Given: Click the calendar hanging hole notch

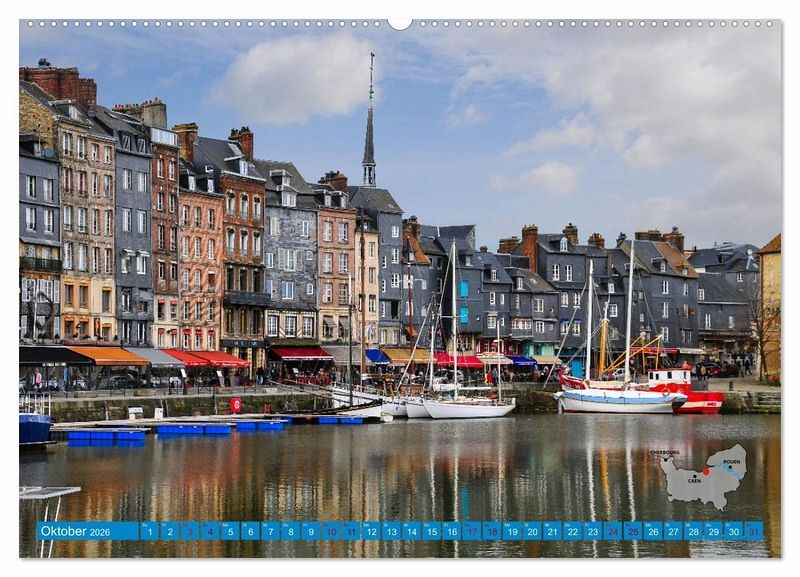Looking at the screenshot, I should (x=400, y=23).
